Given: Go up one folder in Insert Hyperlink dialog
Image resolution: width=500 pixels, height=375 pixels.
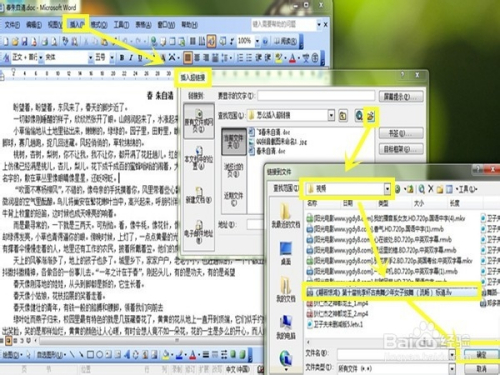Looking at the screenshot, I should coord(343,116).
